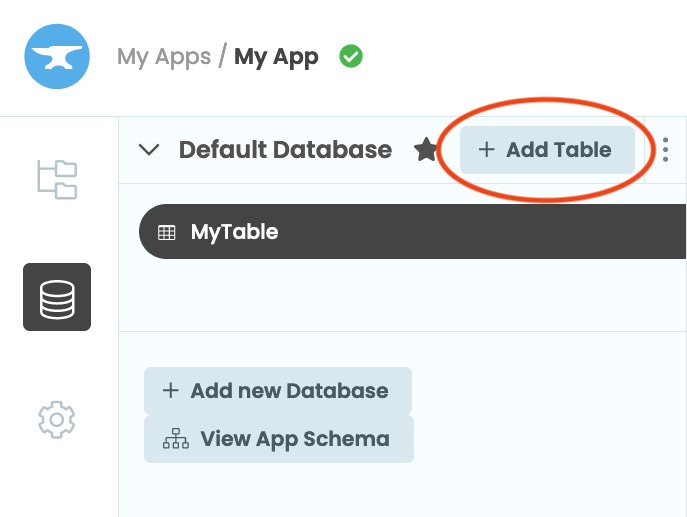Click the plus icon in Add new Database
The image size is (687, 517).
pyautogui.click(x=171, y=390)
